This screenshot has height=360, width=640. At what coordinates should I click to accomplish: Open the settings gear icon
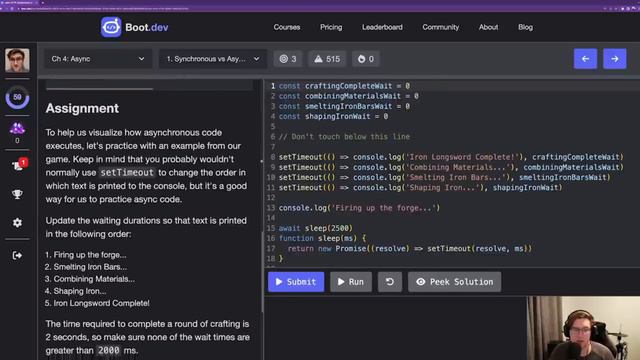(17, 222)
